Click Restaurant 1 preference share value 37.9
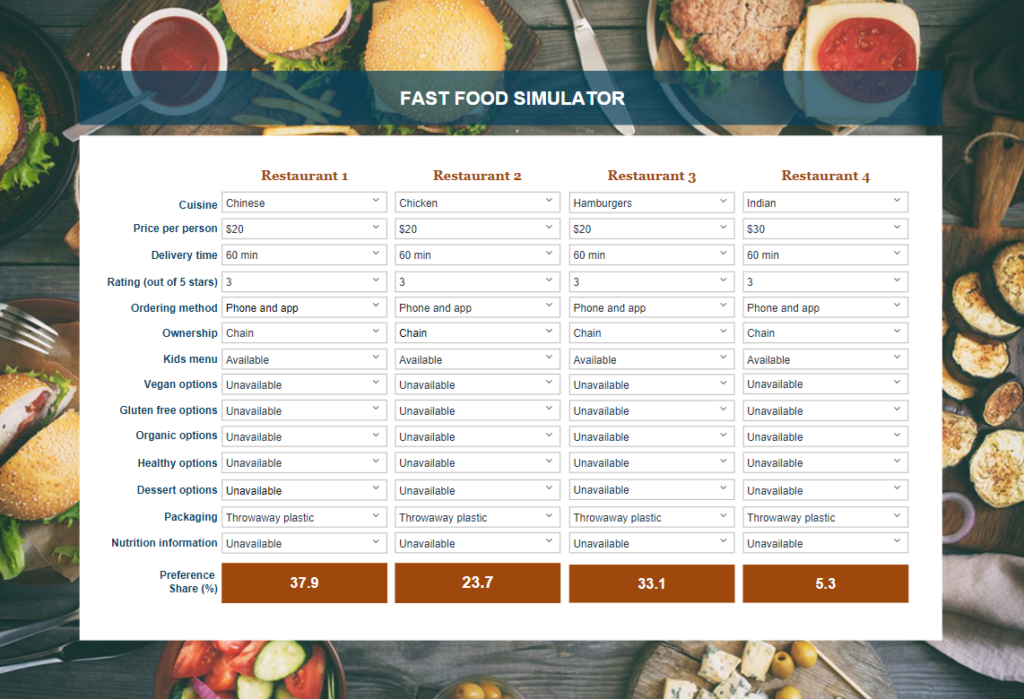1024x699 pixels. pyautogui.click(x=304, y=583)
